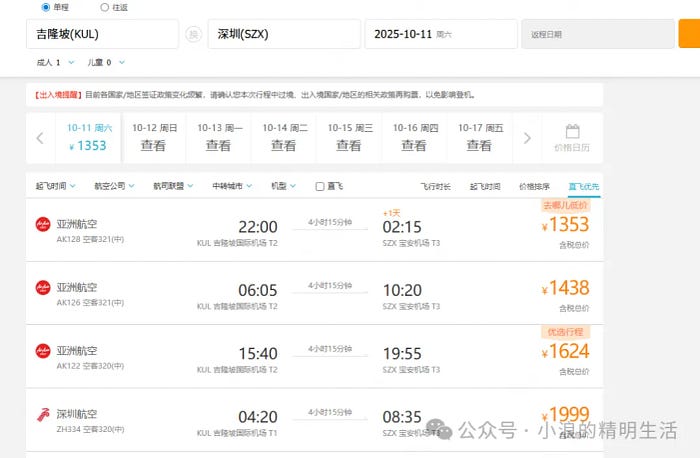
Task: Click the orange search button
Action: [689, 33]
